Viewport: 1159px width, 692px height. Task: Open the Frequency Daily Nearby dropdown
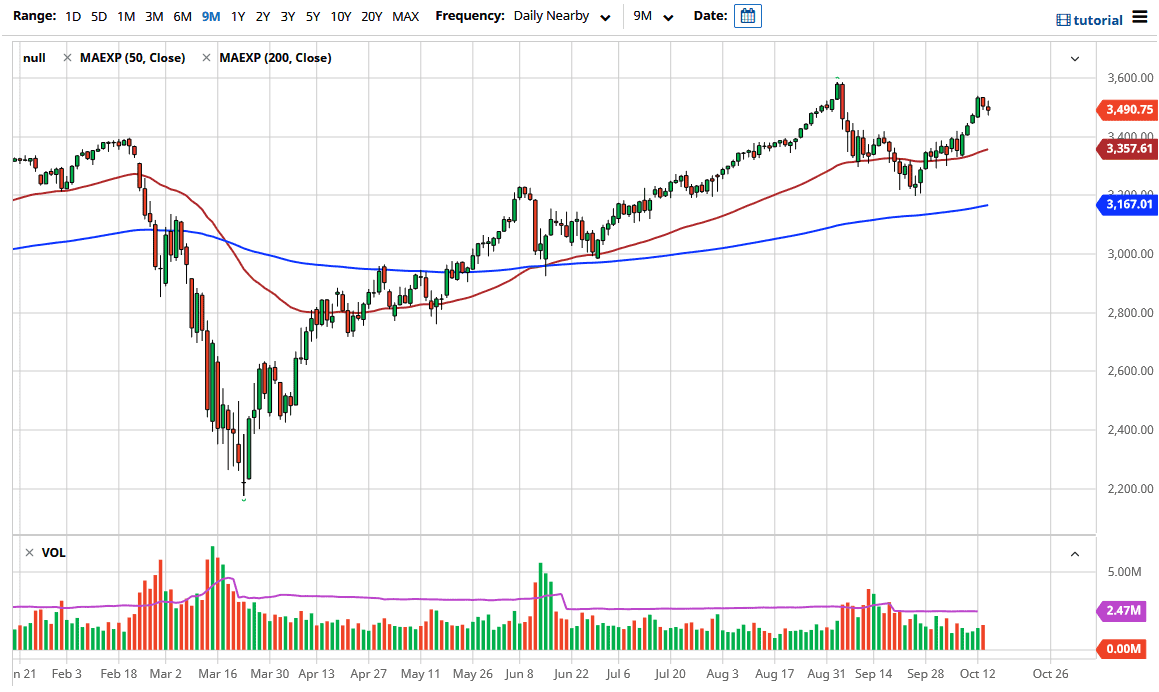(x=562, y=16)
